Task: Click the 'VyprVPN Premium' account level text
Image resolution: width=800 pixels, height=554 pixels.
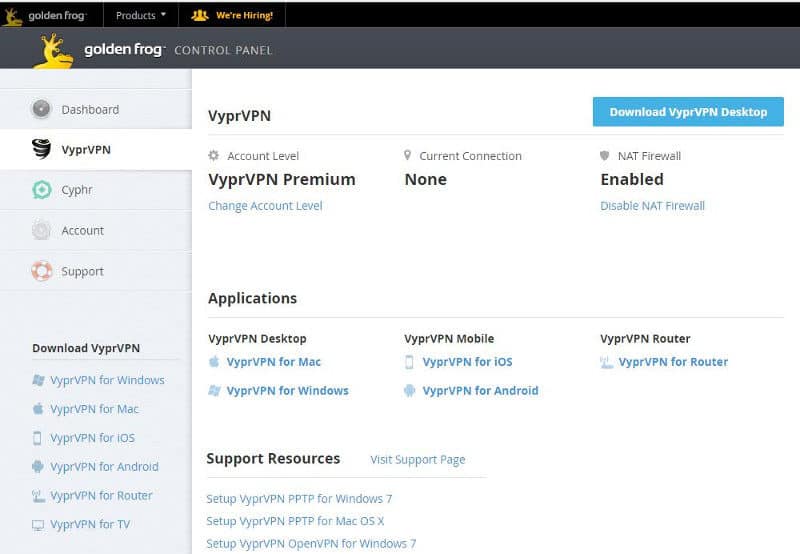Action: 282,180
